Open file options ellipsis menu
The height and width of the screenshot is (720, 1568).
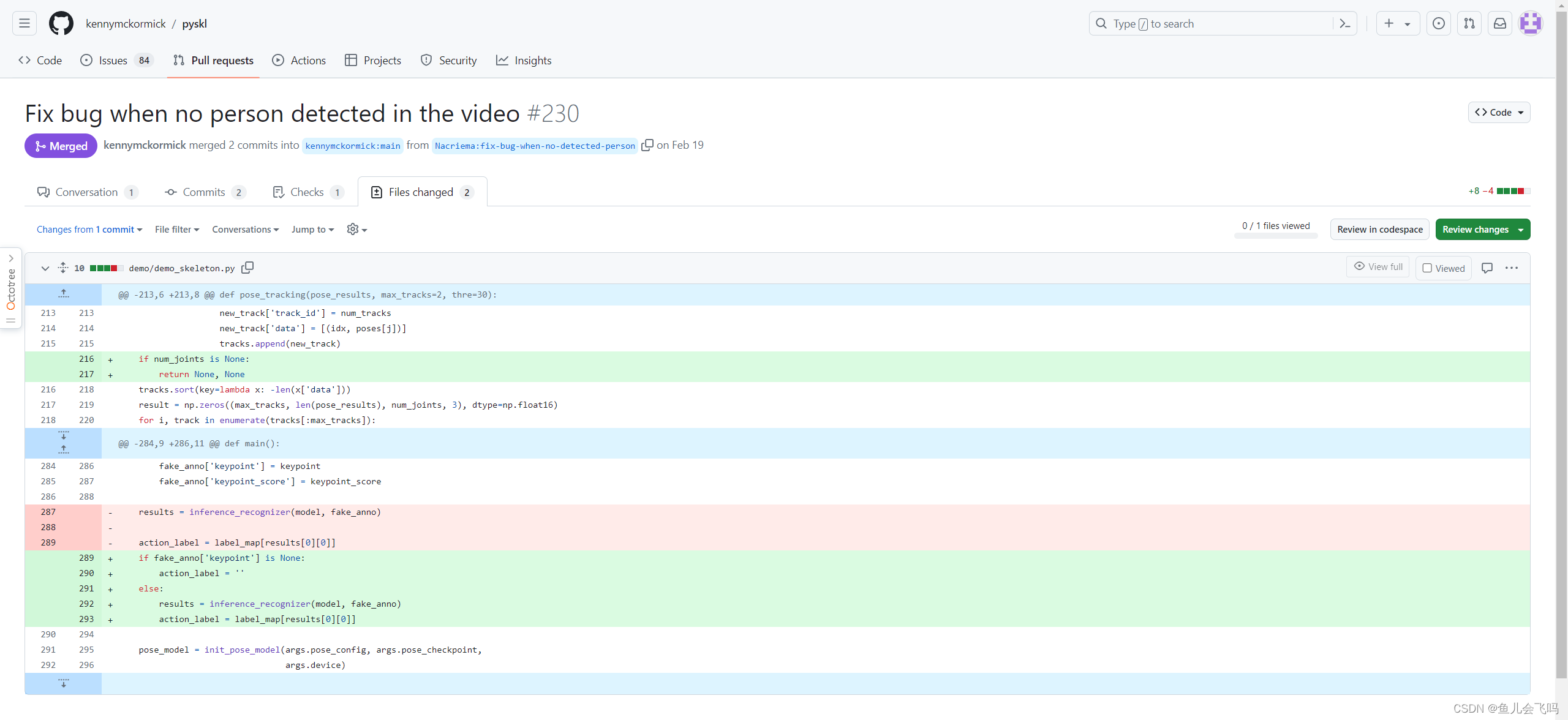tap(1512, 268)
